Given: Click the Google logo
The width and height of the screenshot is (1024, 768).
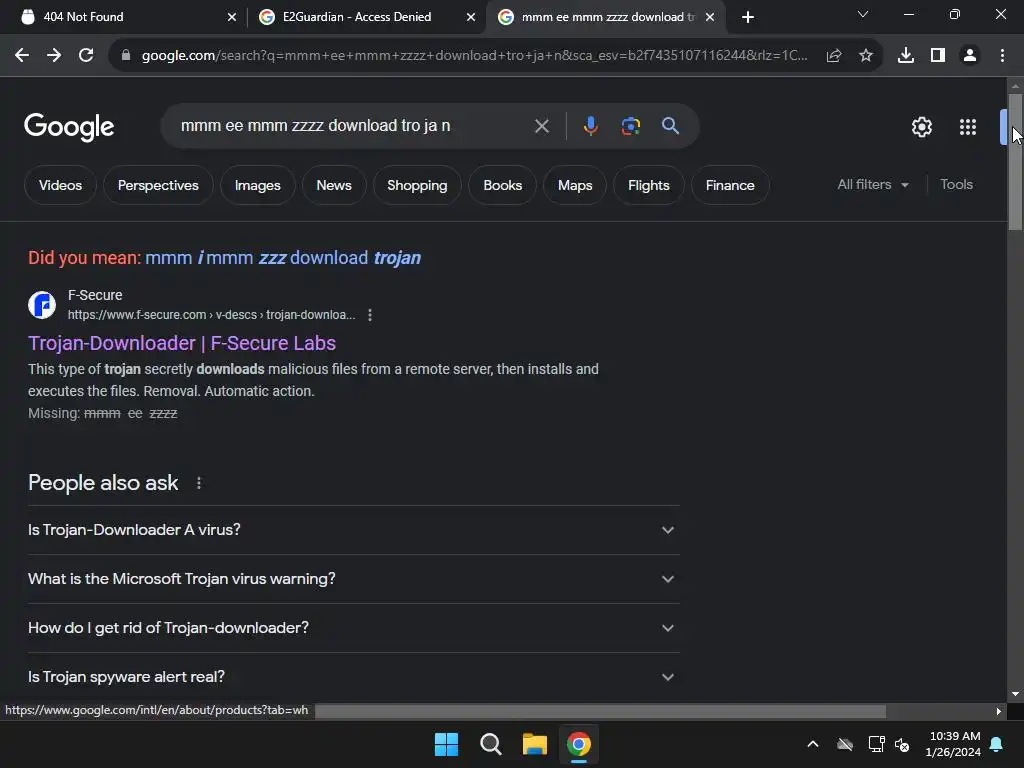Looking at the screenshot, I should click(69, 127).
